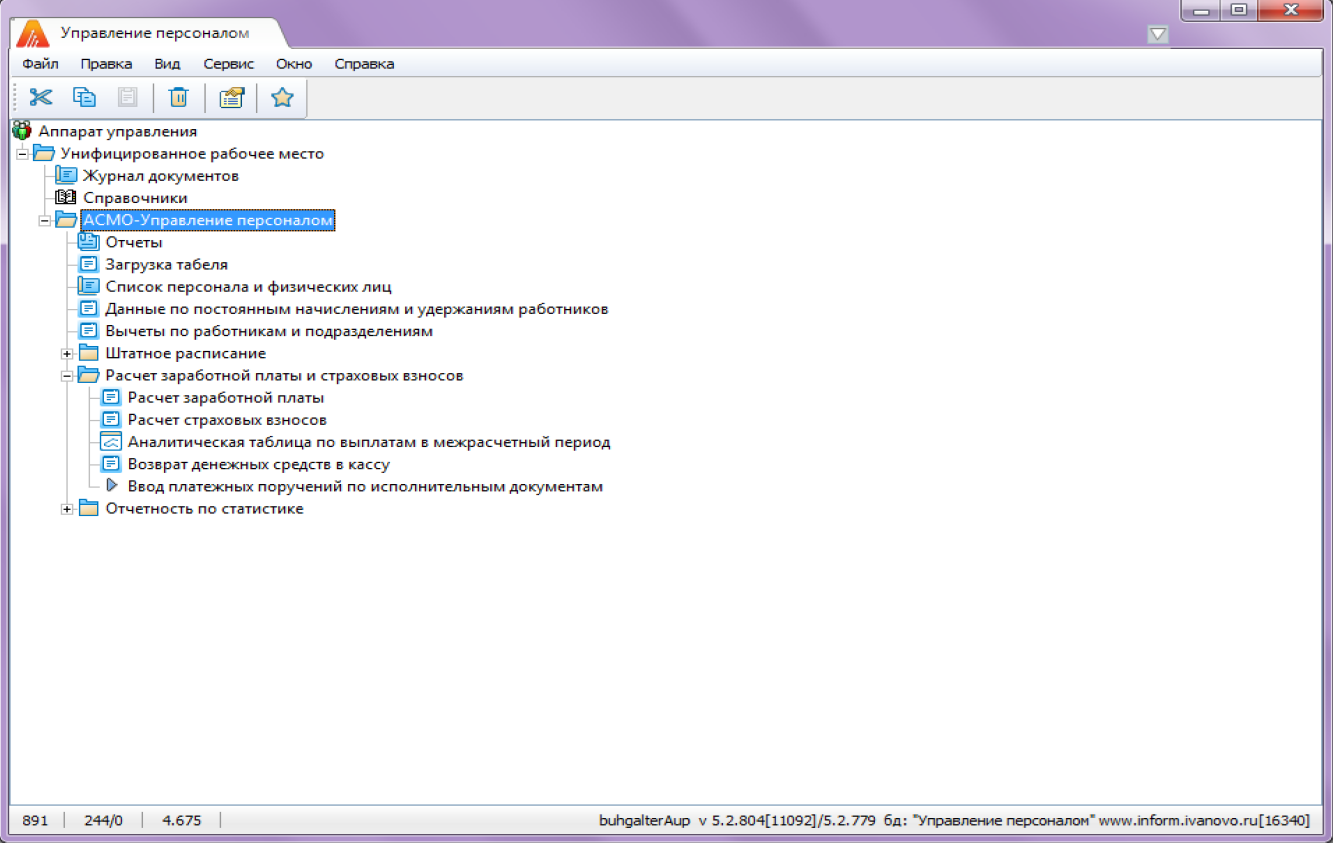Click icon of Возврат денежных средств в кассу

click(x=111, y=464)
